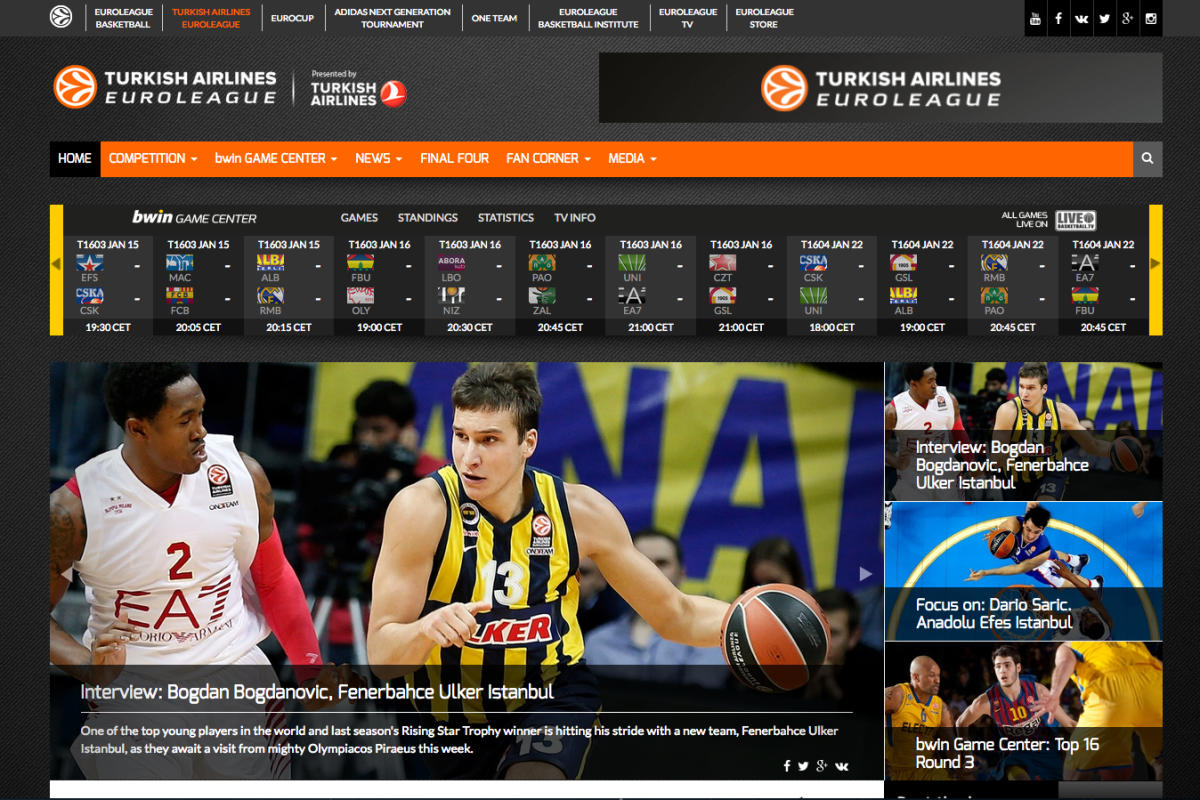Share featured story on Google Plus

(822, 766)
